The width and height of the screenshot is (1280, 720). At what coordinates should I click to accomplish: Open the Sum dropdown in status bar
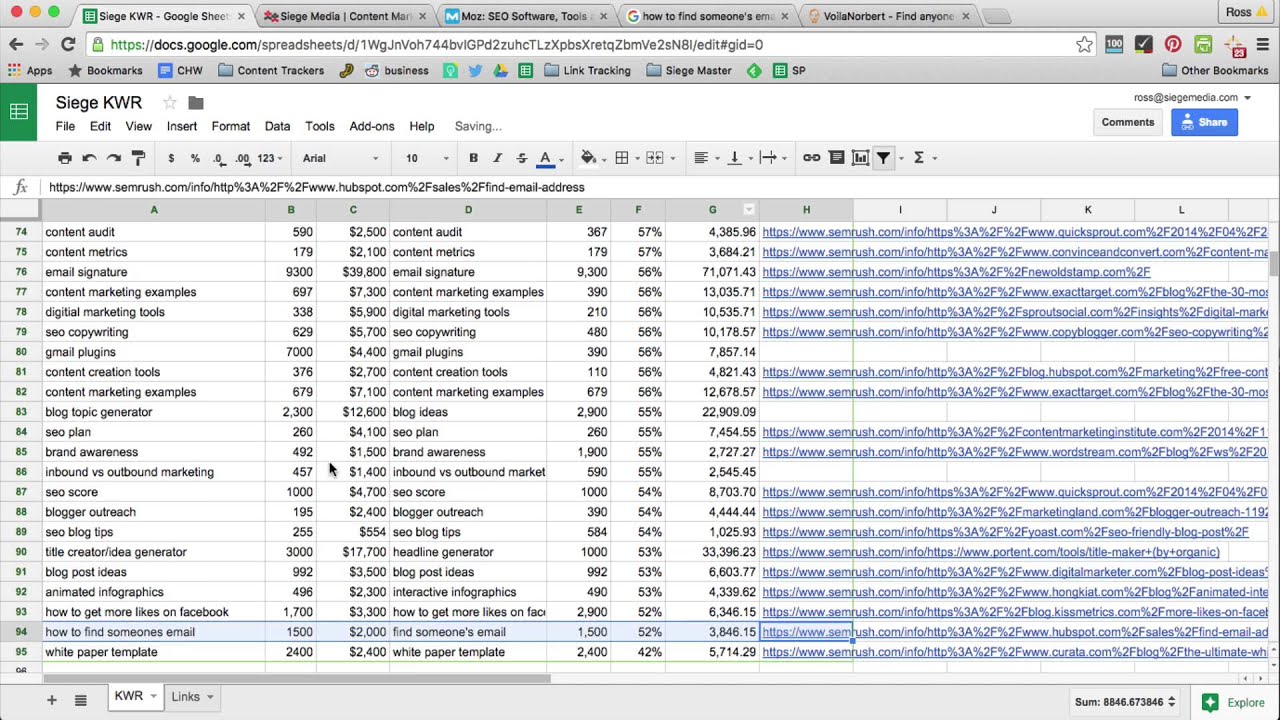(1123, 702)
